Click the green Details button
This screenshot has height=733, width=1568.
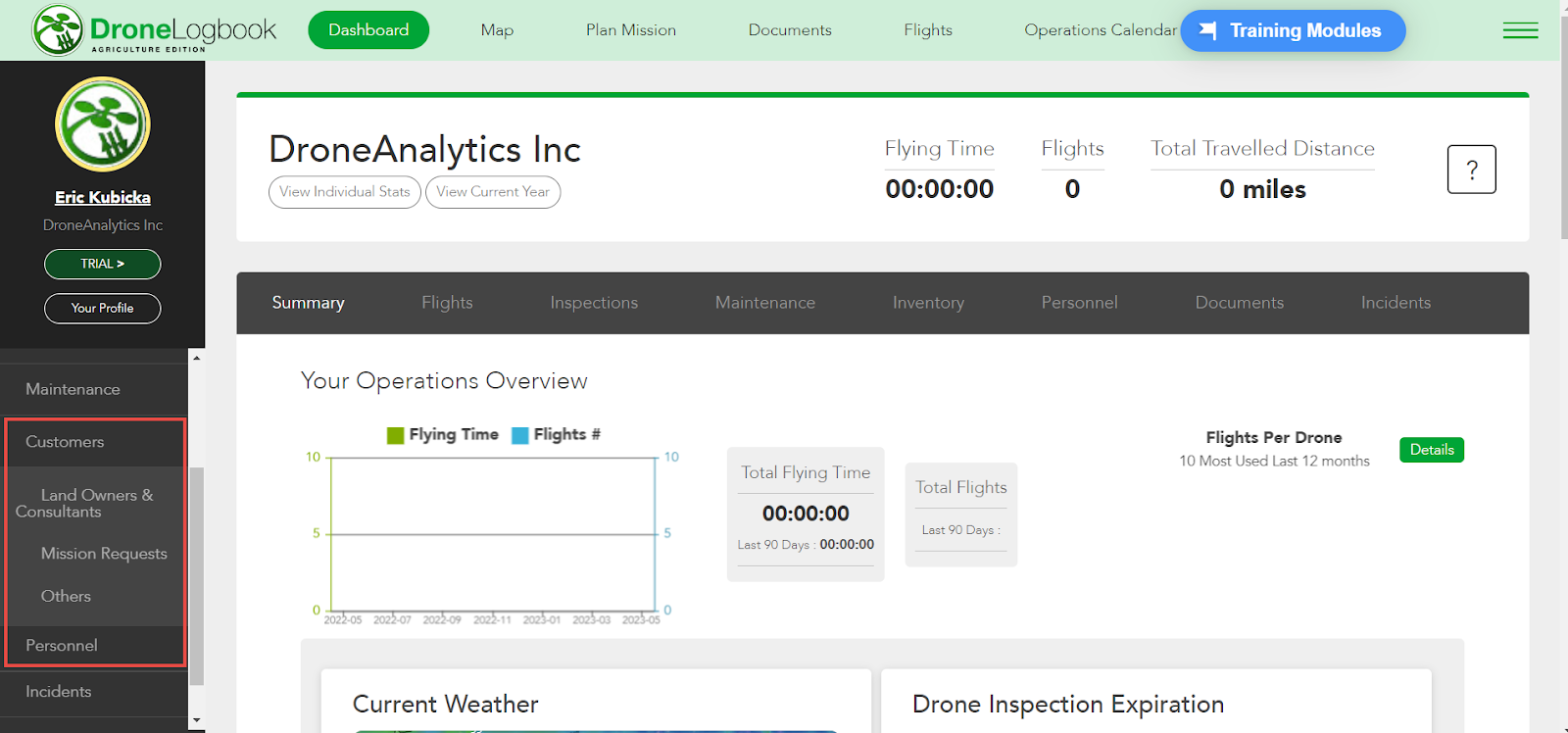1432,450
